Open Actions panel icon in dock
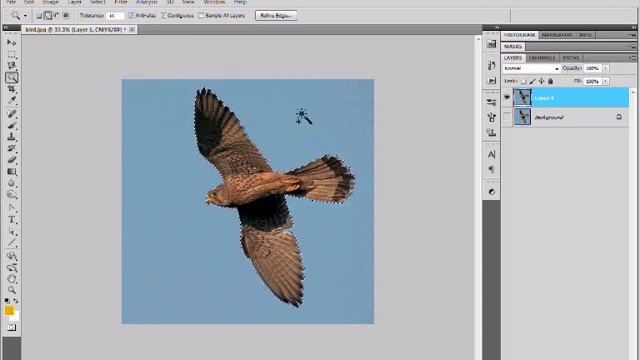Screen dimensions: 640x360 click(491, 80)
